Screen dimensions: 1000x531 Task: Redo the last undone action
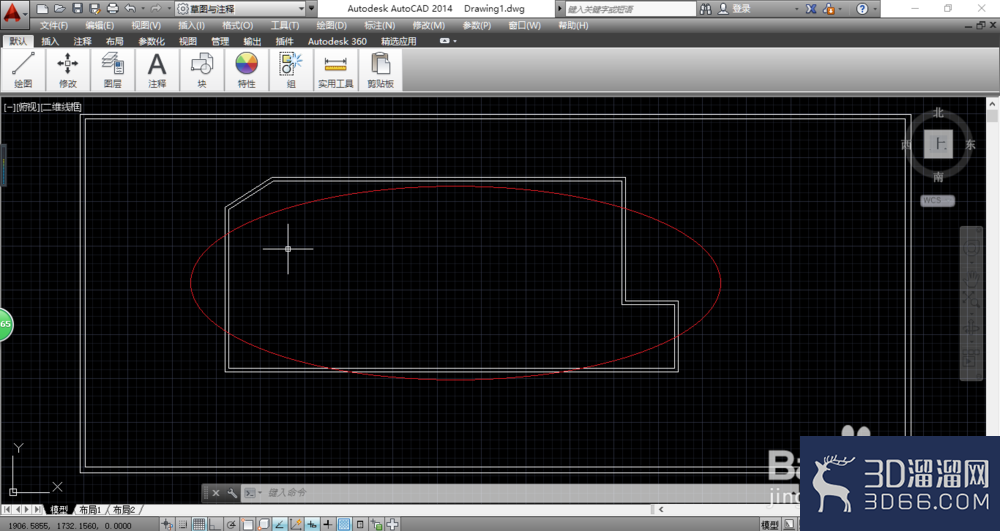[156, 9]
